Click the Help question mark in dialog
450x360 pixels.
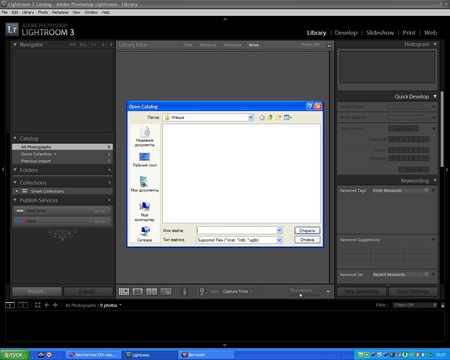309,106
